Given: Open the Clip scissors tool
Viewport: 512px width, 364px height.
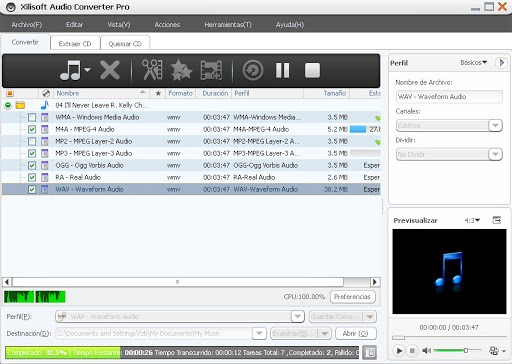Looking at the screenshot, I should (152, 70).
